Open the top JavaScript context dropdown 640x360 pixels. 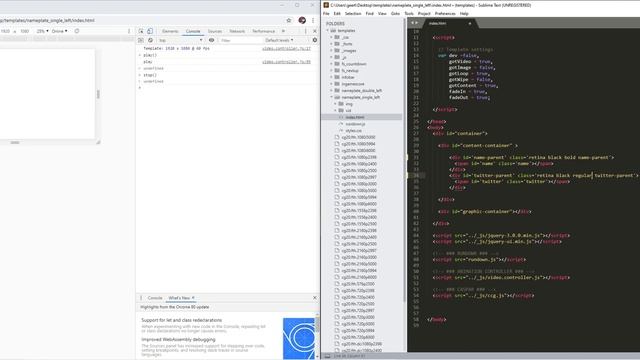pos(180,40)
